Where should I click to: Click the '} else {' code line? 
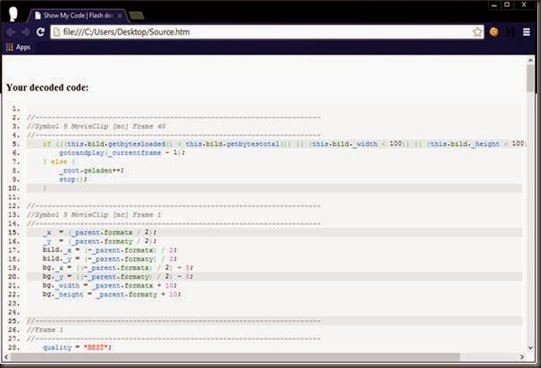tap(59, 161)
